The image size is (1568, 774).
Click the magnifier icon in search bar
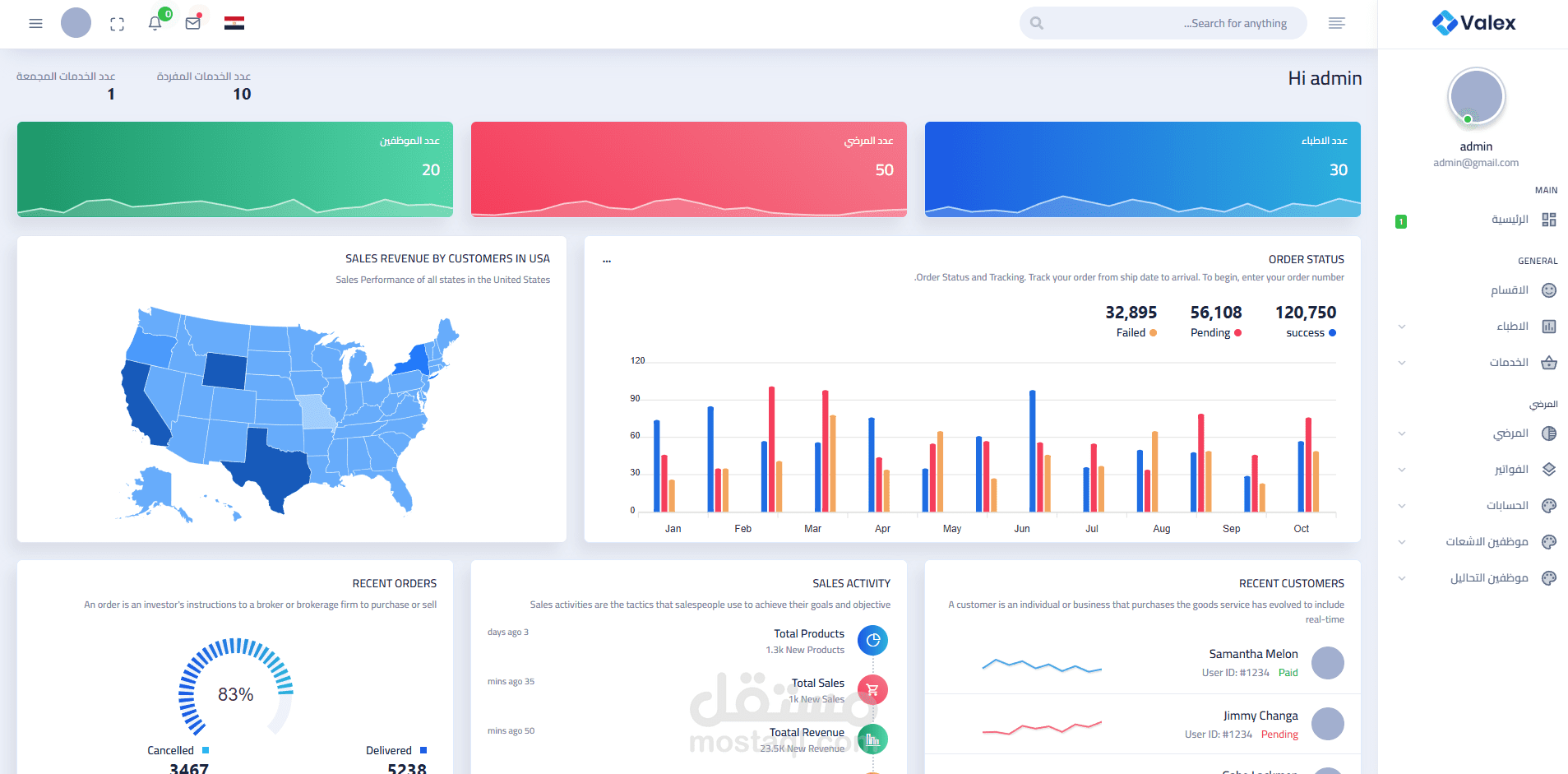pos(1037,23)
